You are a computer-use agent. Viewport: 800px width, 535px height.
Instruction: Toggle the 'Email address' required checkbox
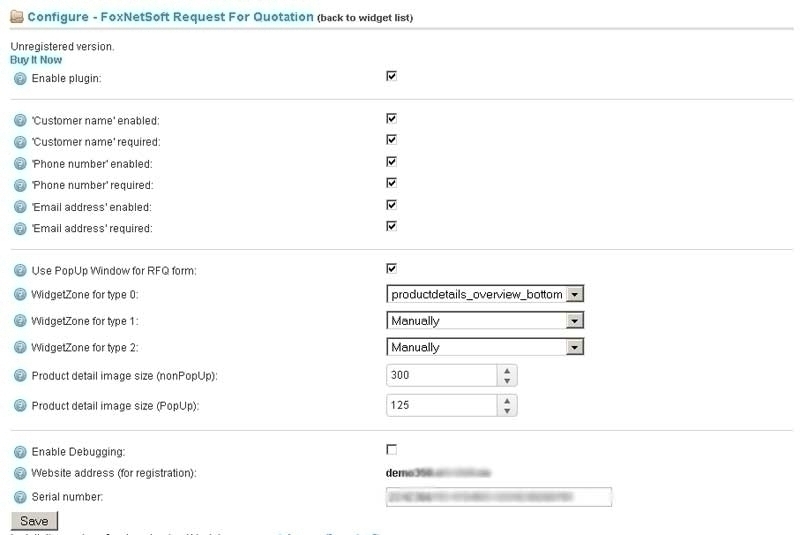tap(391, 226)
